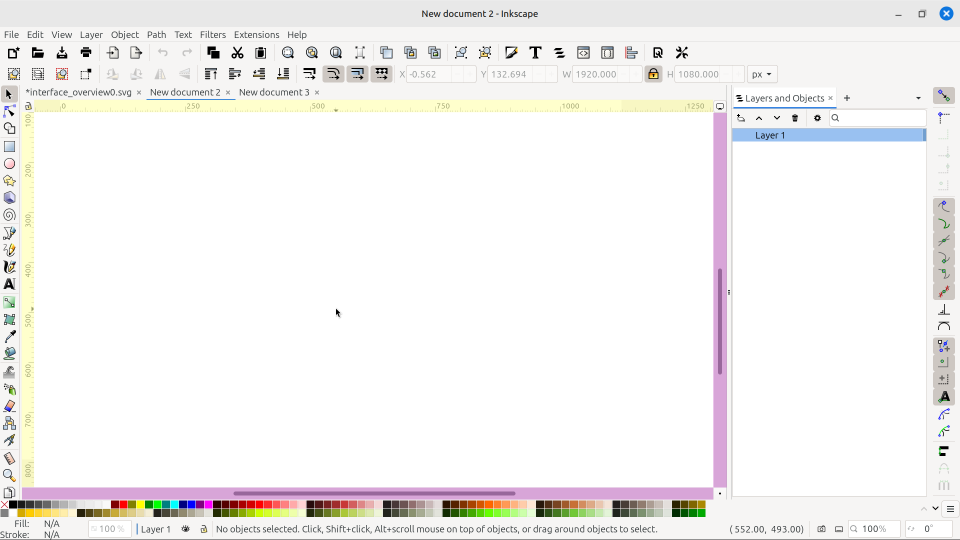
Task: Open the Extensions menu
Action: (256, 34)
